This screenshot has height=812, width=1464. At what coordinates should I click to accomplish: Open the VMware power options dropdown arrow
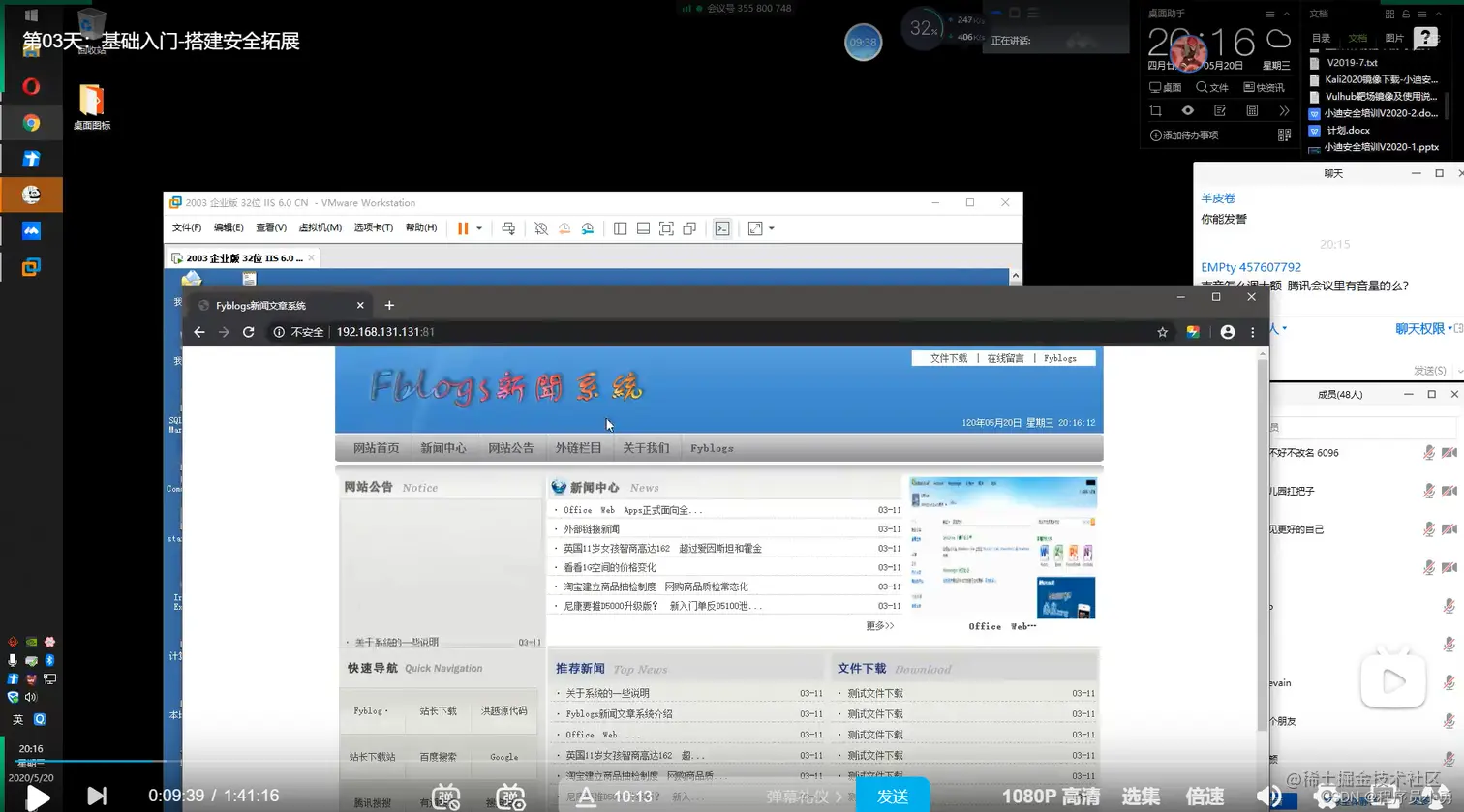(479, 228)
